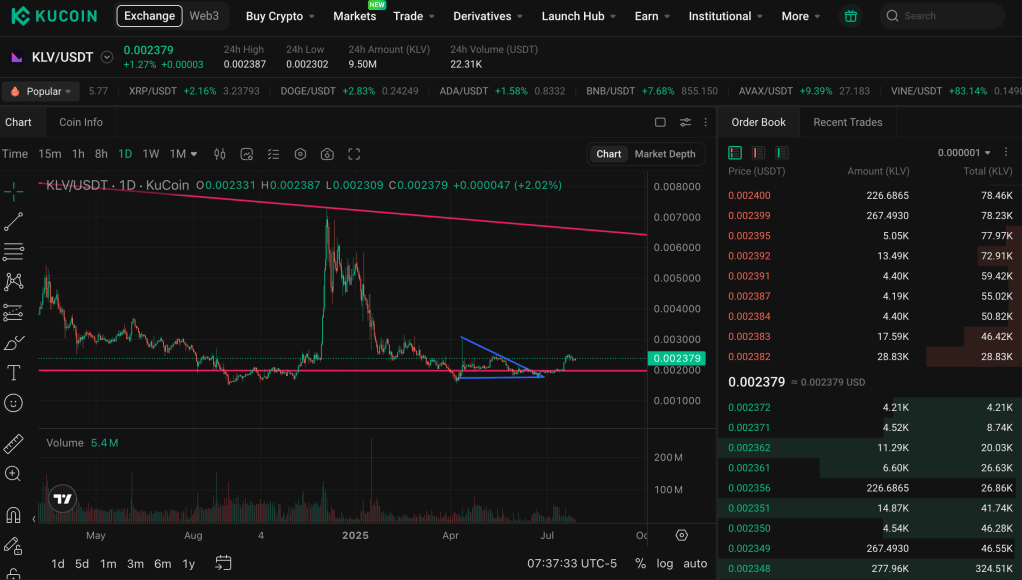This screenshot has height=580, width=1022.
Task: Switch to the Recent Trades tab
Action: [847, 122]
